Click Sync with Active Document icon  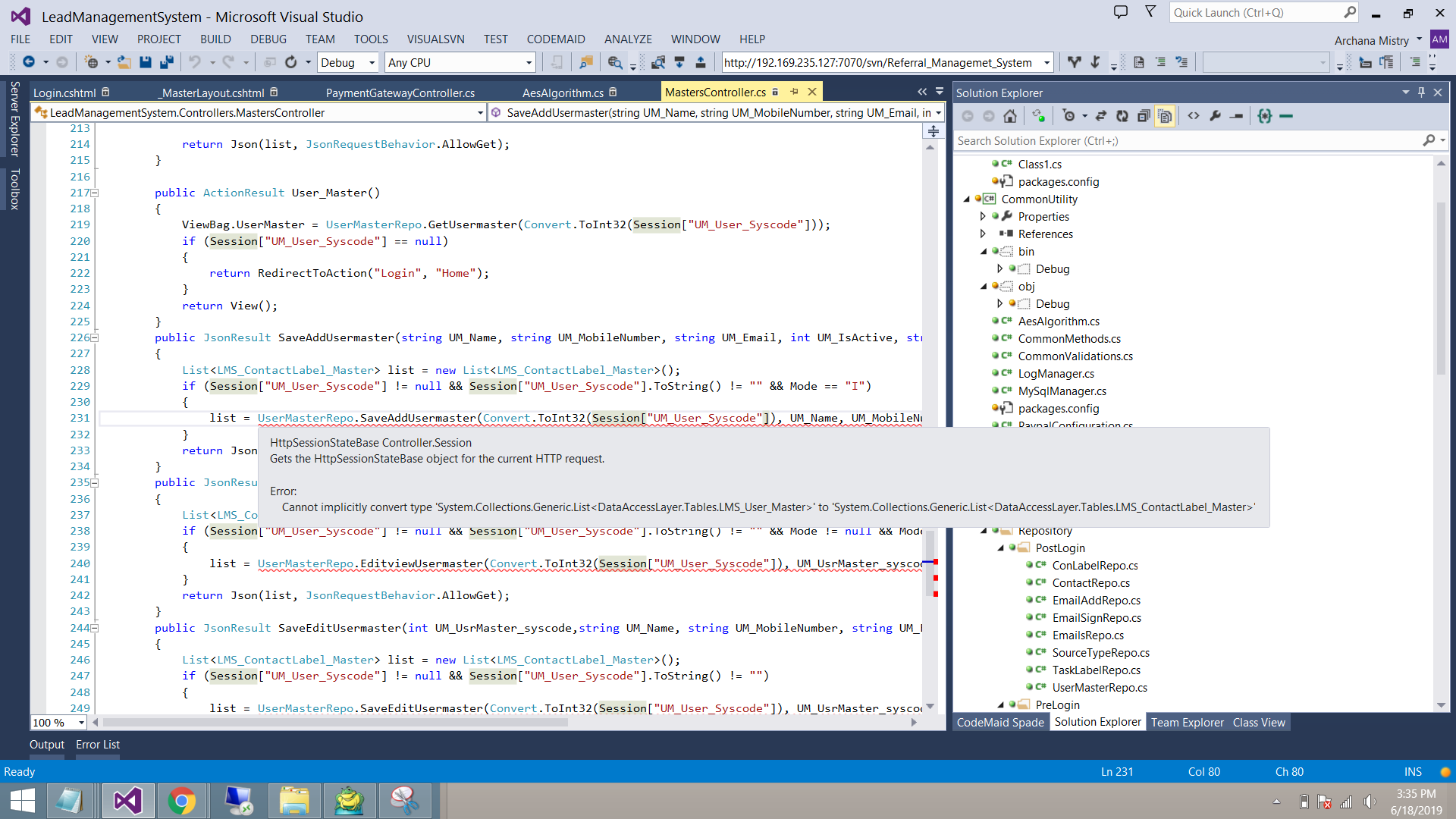point(1101,116)
